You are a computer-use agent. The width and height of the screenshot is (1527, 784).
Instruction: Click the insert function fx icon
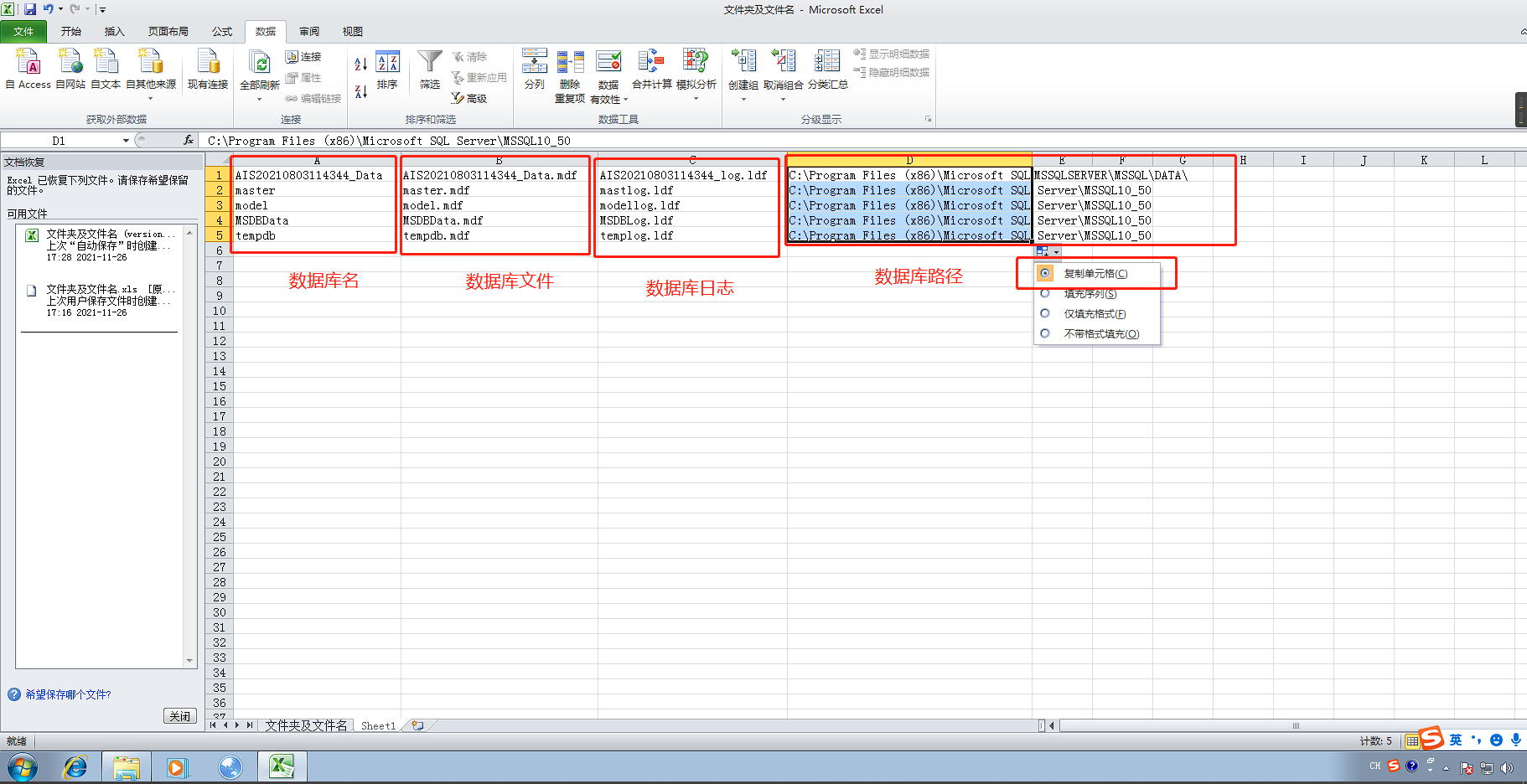(189, 140)
